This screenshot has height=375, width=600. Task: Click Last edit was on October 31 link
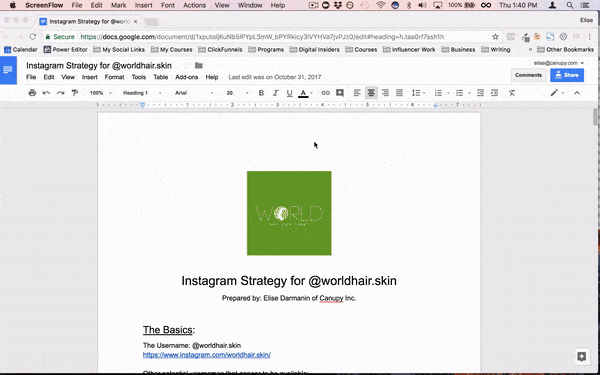pos(275,77)
